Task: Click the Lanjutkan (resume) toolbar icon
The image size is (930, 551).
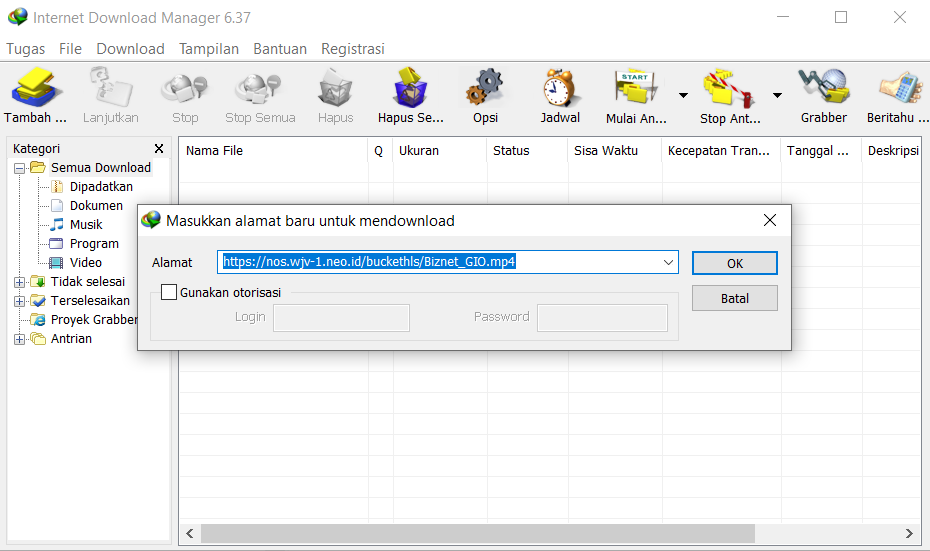Action: (x=111, y=88)
